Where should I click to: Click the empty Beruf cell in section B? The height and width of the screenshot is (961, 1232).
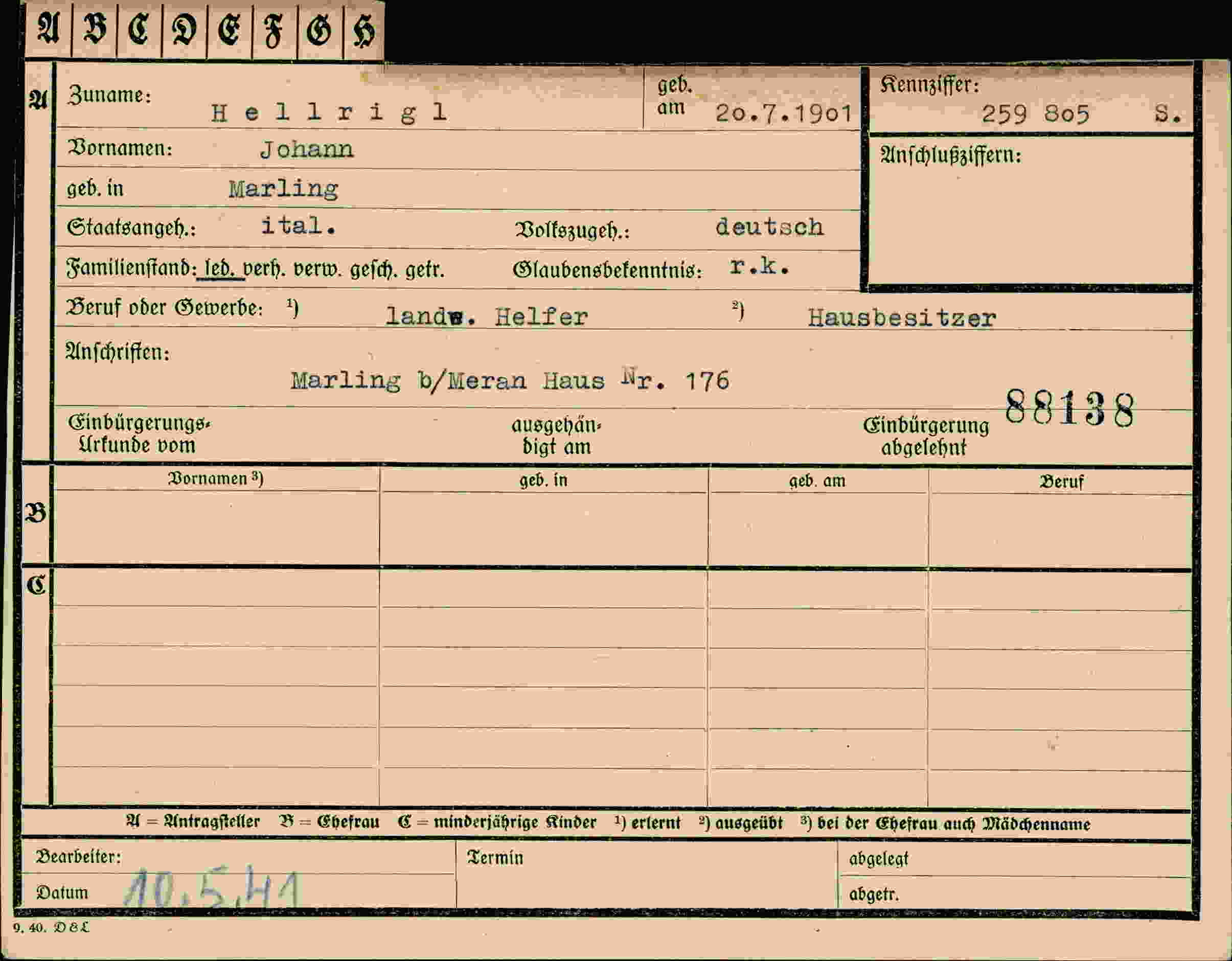(x=1061, y=531)
